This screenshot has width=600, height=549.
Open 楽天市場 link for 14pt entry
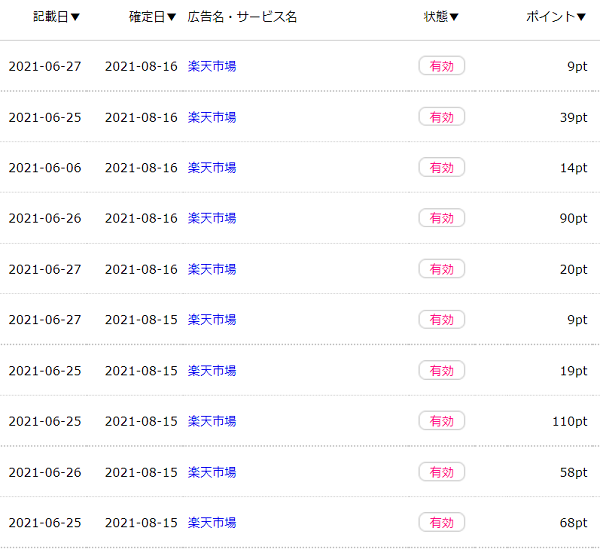(212, 168)
